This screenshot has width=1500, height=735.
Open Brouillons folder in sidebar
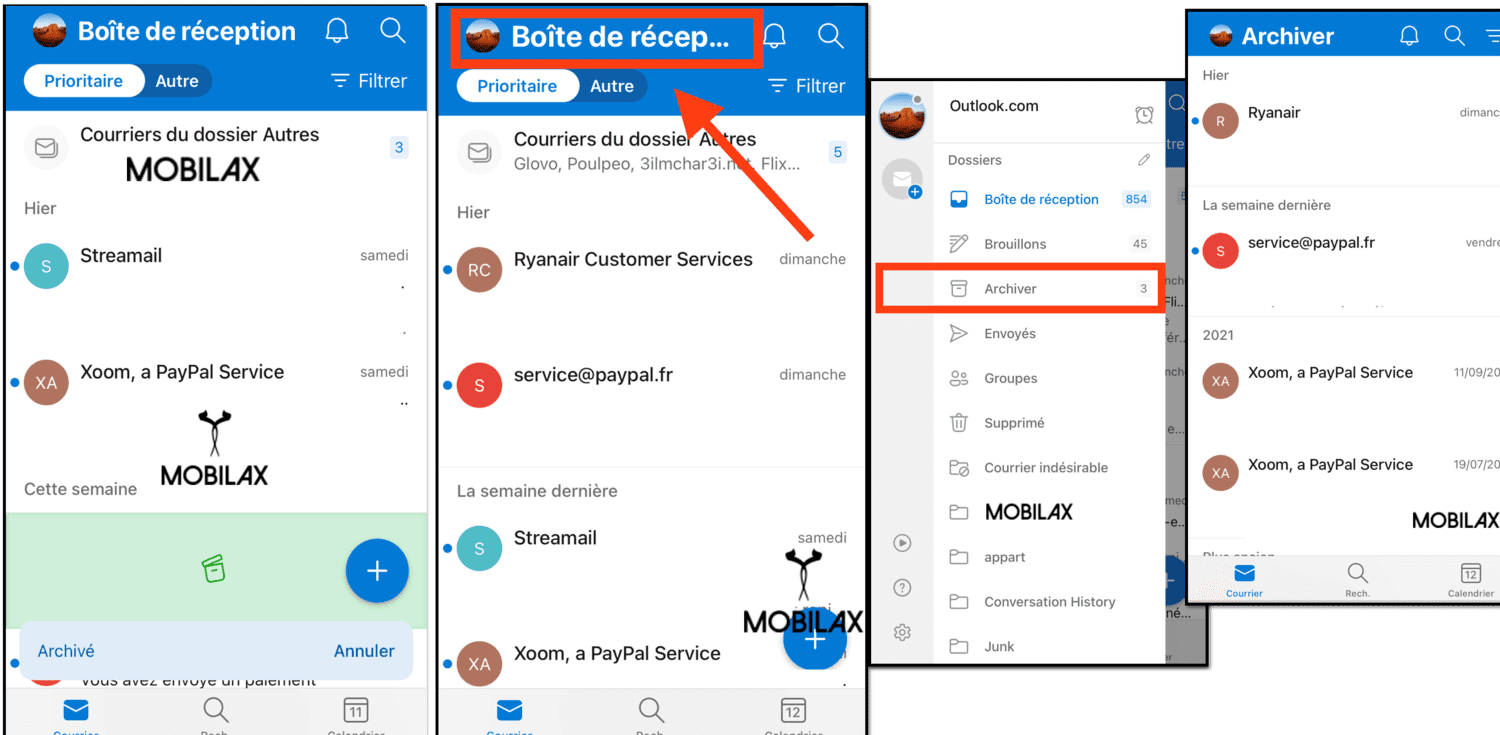pos(1050,244)
